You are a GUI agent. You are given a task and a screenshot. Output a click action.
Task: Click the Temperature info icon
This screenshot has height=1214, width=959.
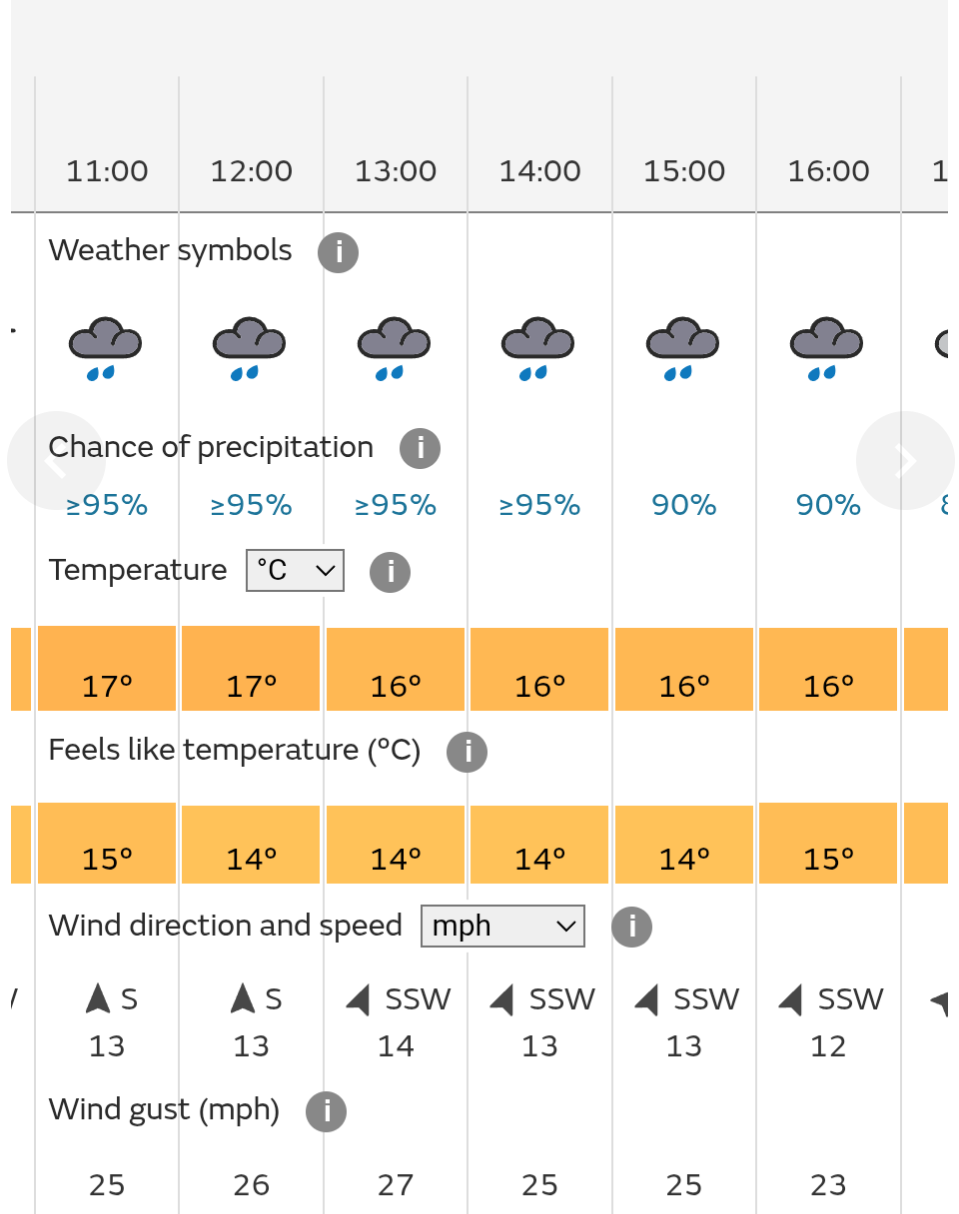(390, 572)
